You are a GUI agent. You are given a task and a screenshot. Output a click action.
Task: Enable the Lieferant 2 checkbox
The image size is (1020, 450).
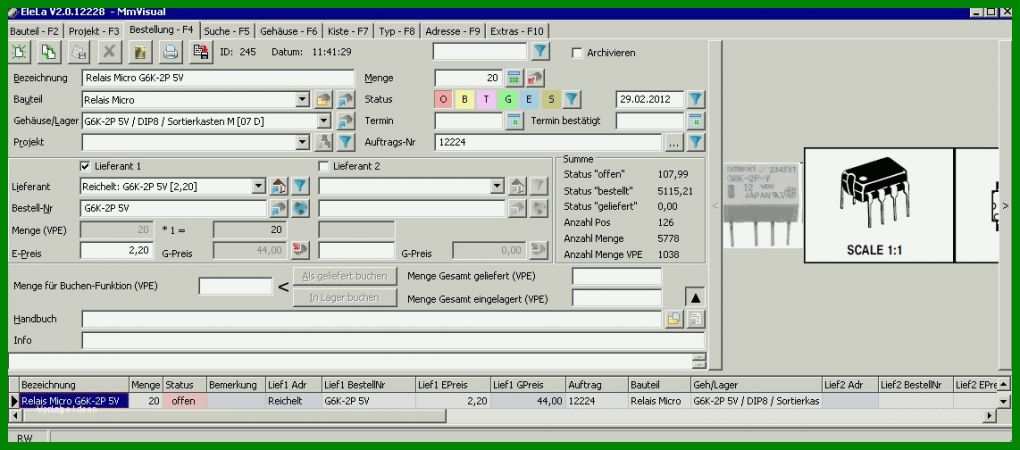point(323,166)
